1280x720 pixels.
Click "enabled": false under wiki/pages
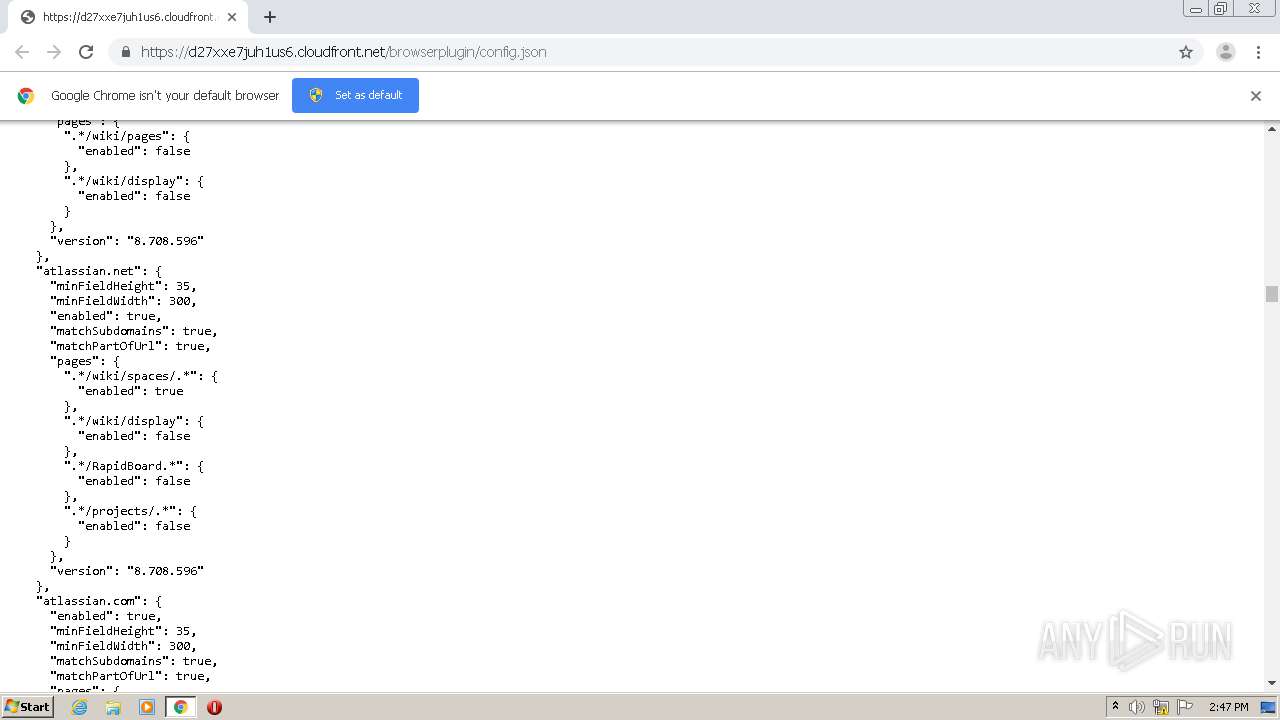pyautogui.click(x=134, y=151)
